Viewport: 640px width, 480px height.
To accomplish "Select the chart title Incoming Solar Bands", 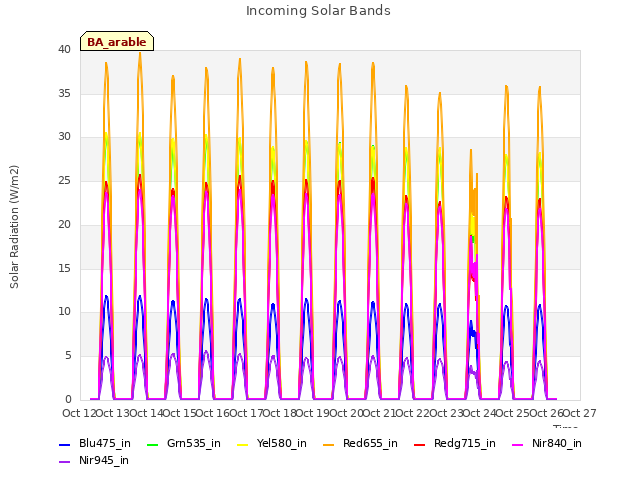I will pos(318,11).
